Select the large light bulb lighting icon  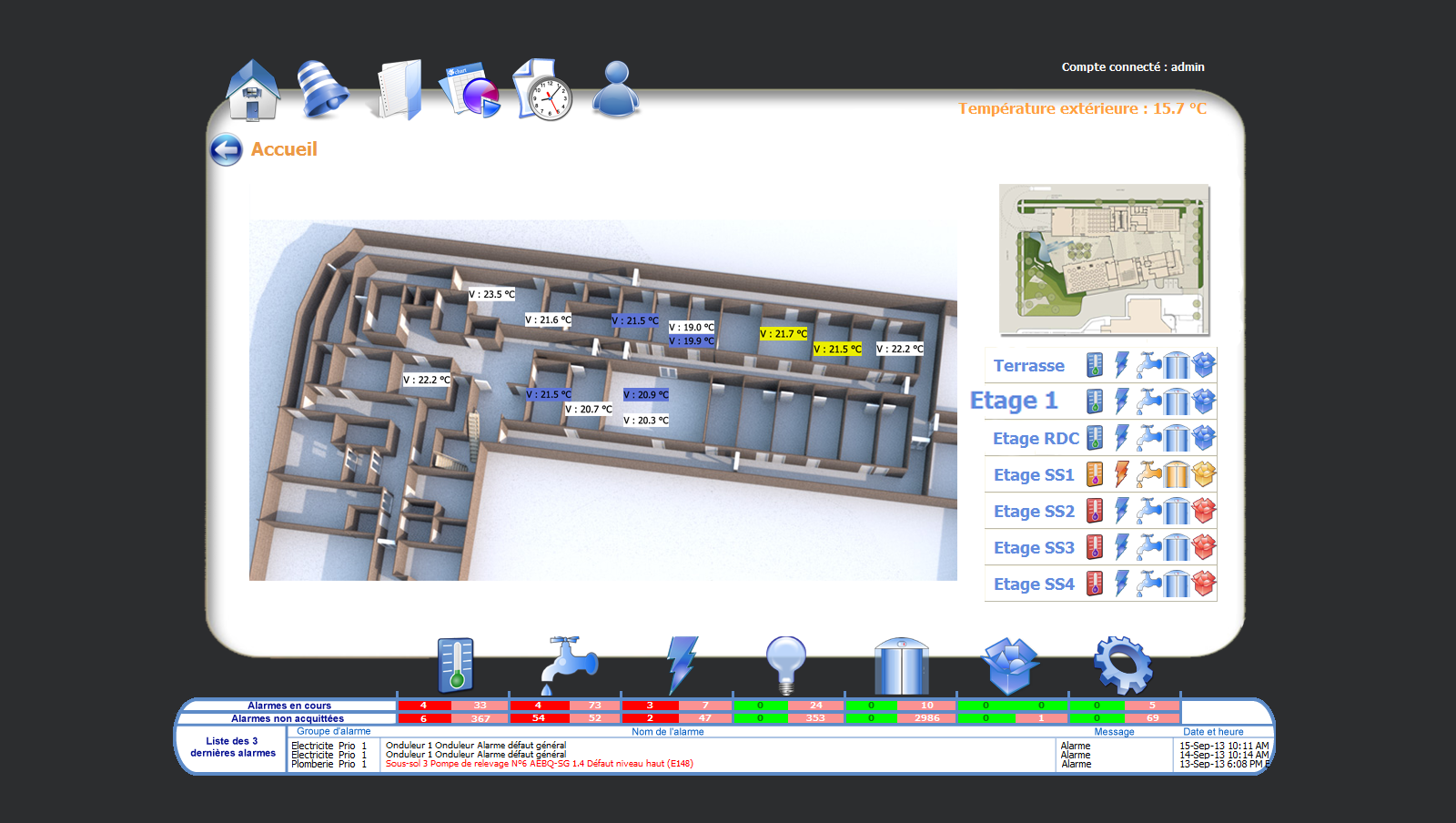[786, 665]
